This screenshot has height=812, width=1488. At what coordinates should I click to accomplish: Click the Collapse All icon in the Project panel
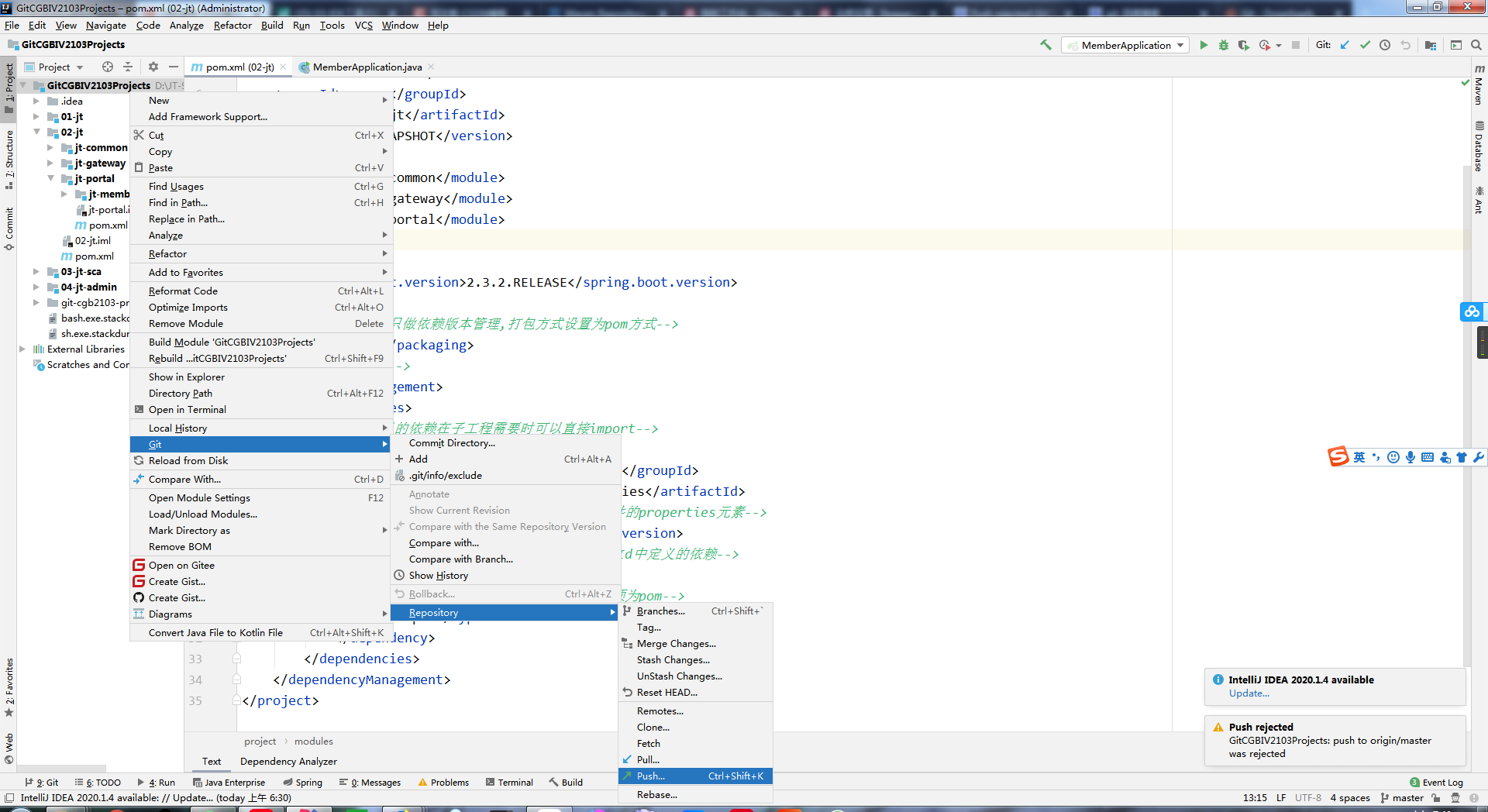tap(128, 67)
